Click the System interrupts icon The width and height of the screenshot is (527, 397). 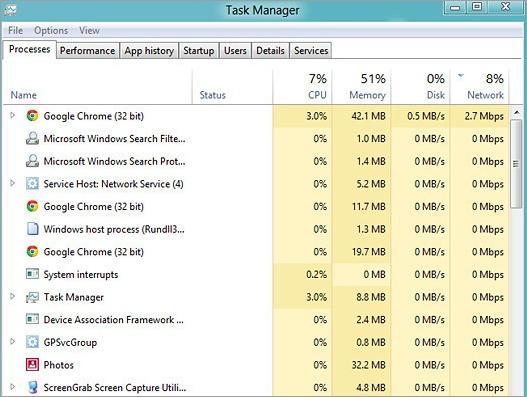[32, 274]
